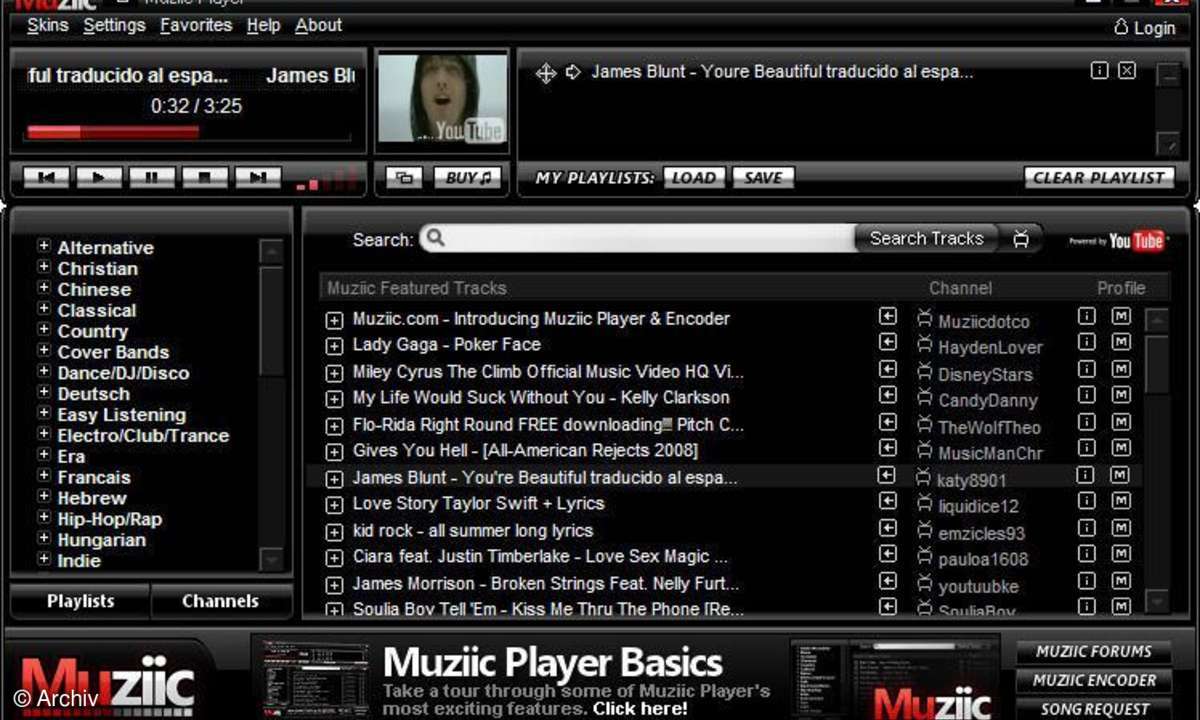Save the current playlist

pyautogui.click(x=763, y=178)
